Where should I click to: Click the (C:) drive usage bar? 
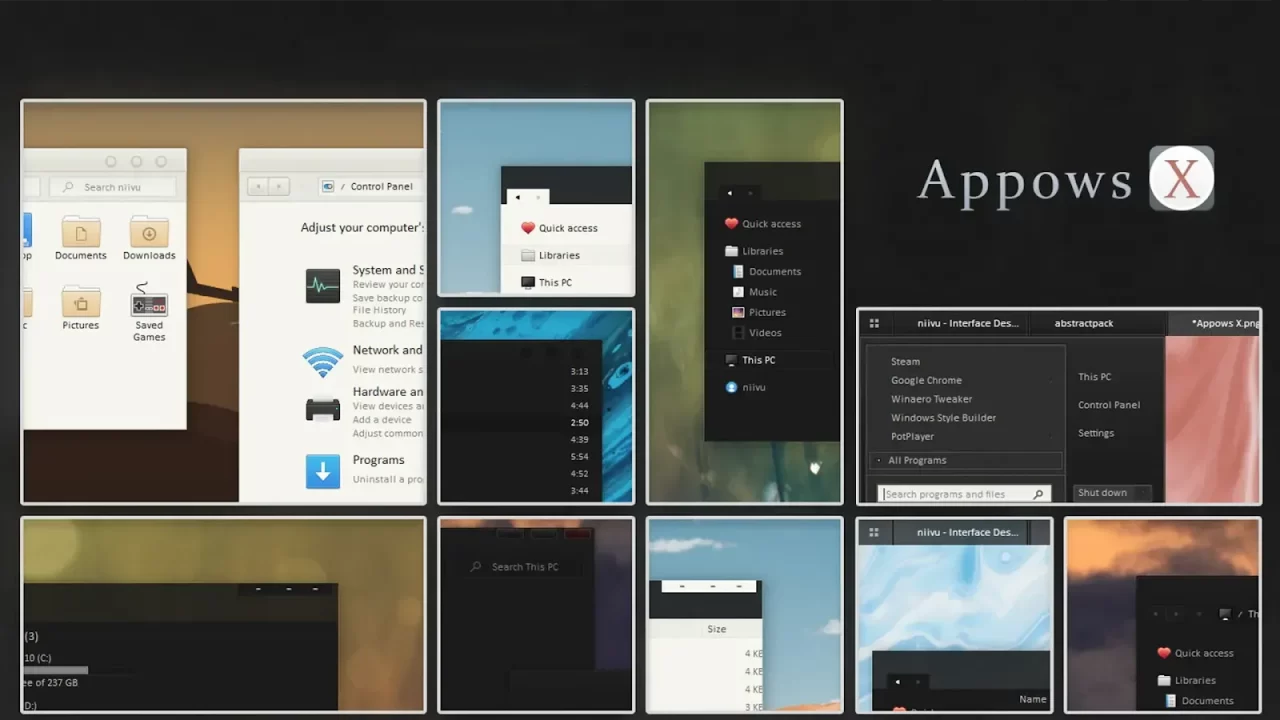coord(56,670)
